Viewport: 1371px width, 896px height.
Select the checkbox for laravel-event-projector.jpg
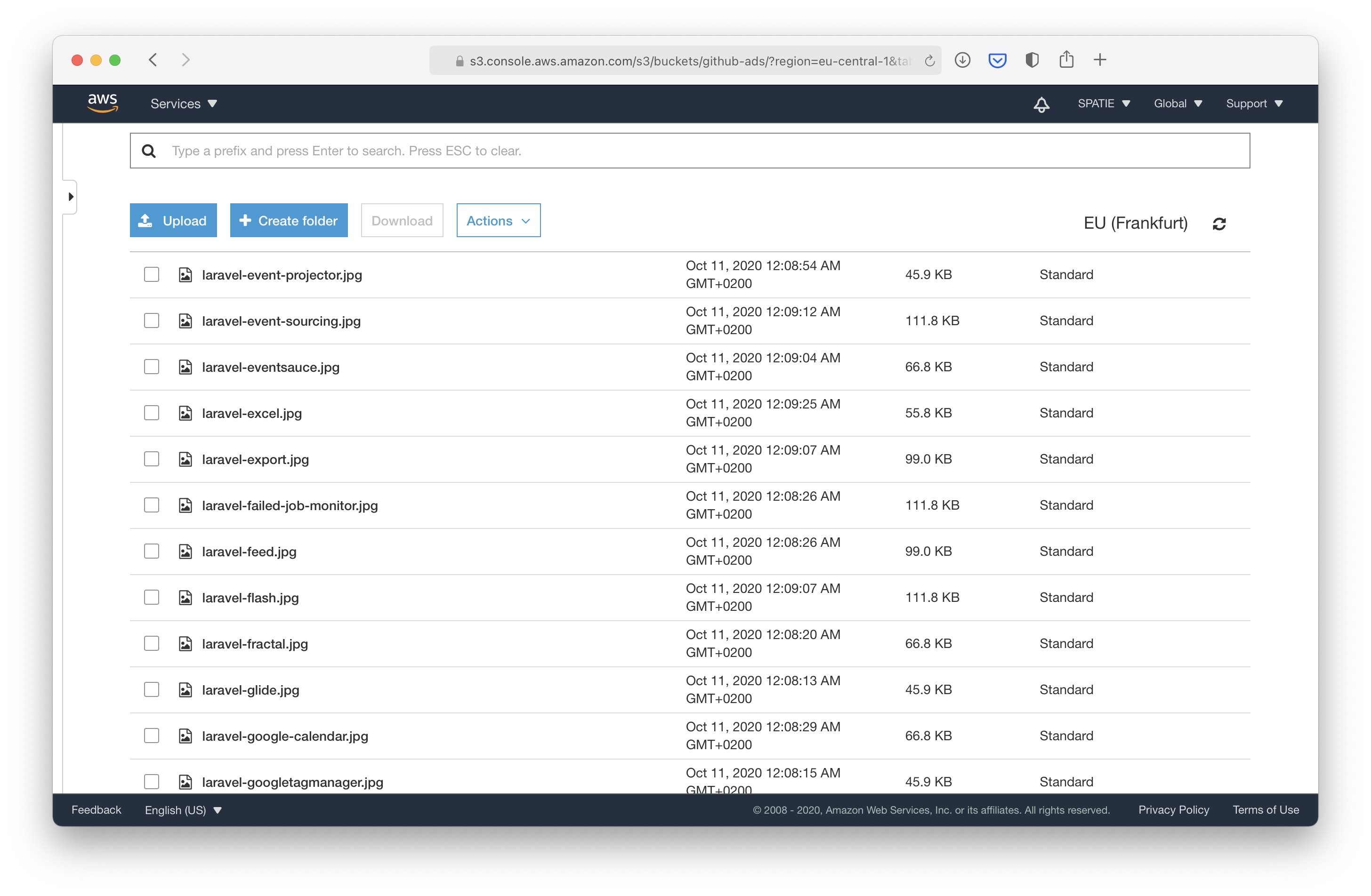click(x=152, y=275)
